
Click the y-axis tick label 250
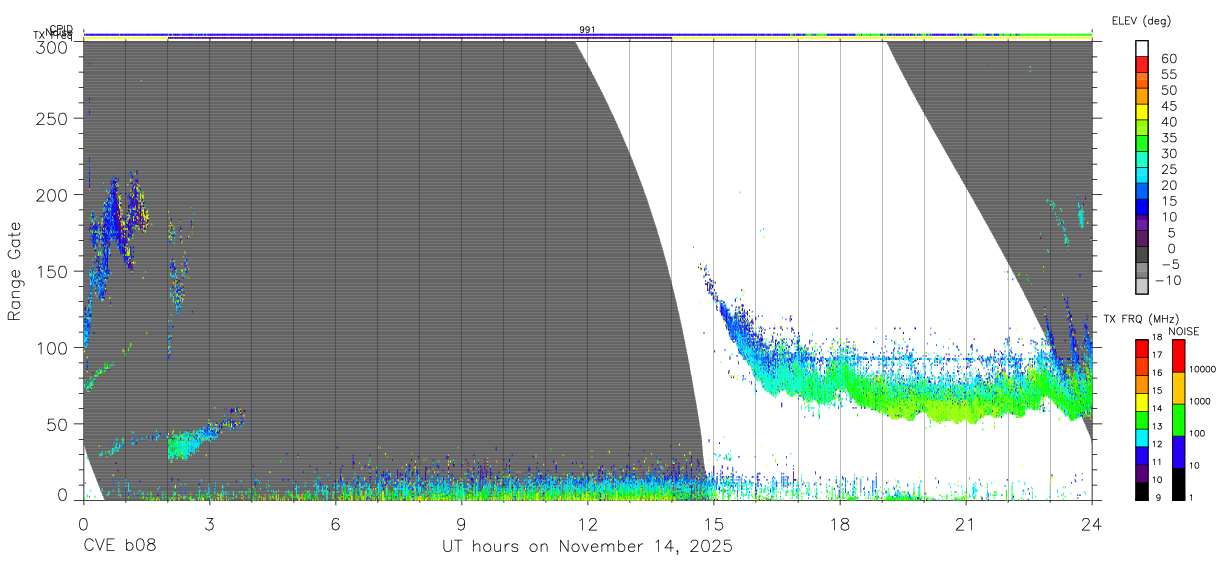point(51,118)
